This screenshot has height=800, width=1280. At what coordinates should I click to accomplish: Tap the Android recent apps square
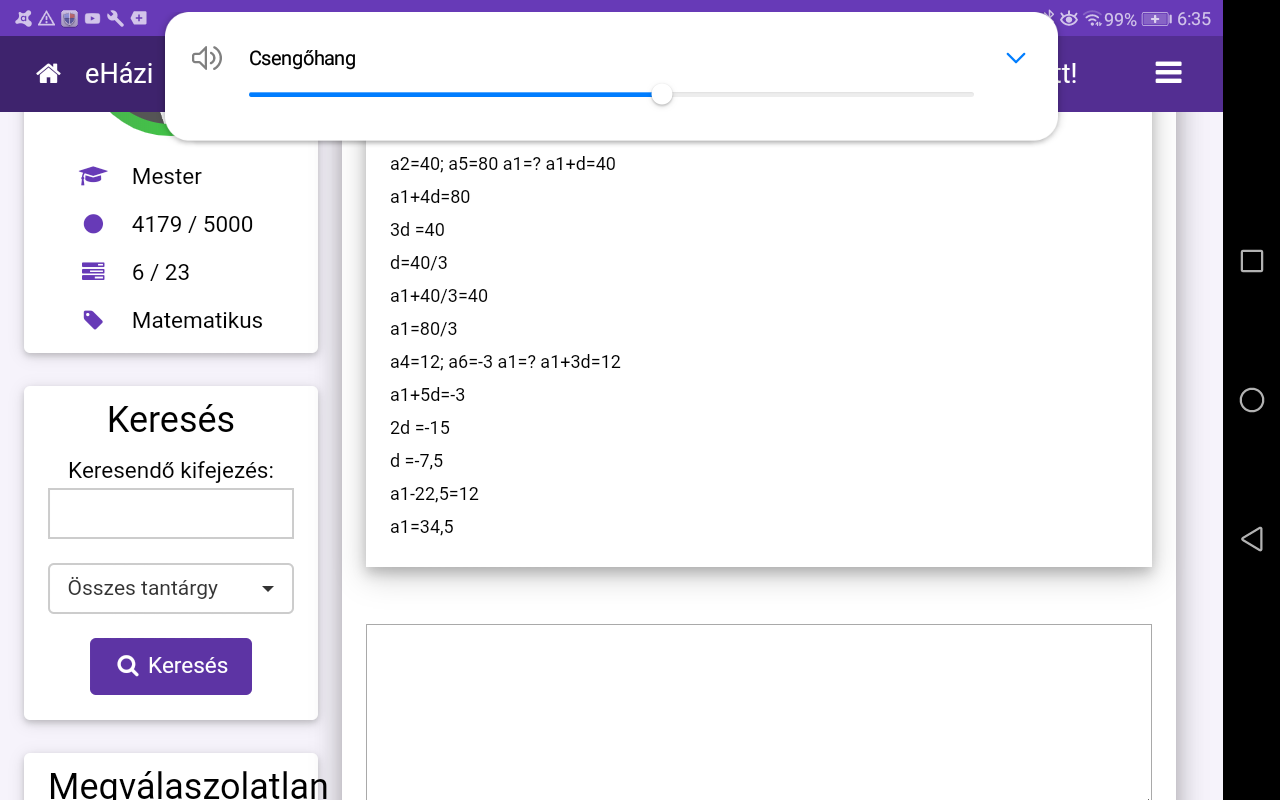click(1251, 261)
